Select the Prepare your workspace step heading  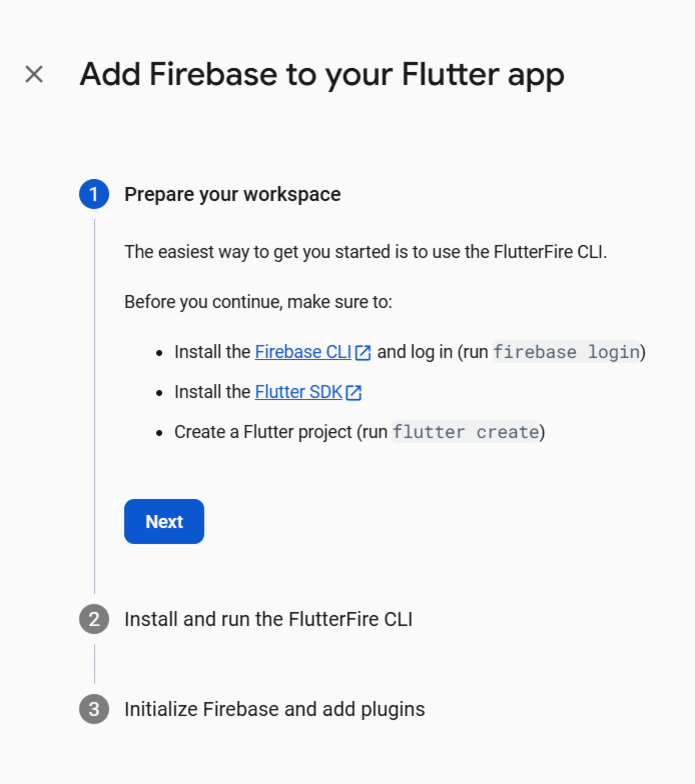coord(232,194)
